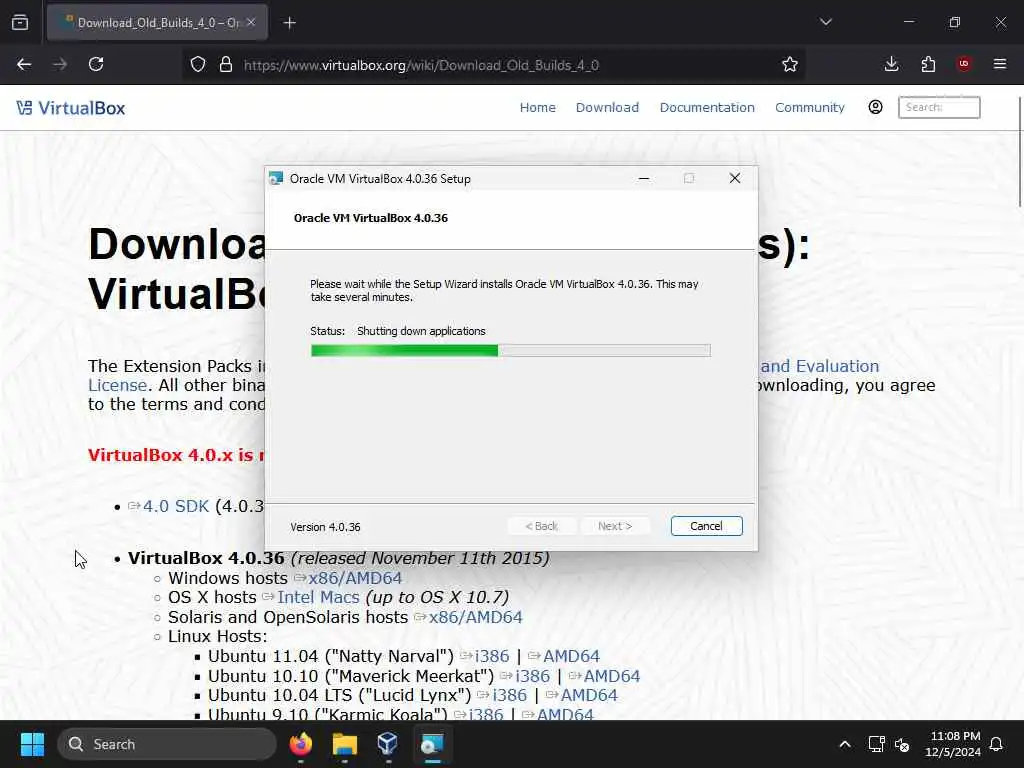Viewport: 1024px width, 768px height.
Task: Open the License link in the paragraph
Action: click(x=118, y=385)
